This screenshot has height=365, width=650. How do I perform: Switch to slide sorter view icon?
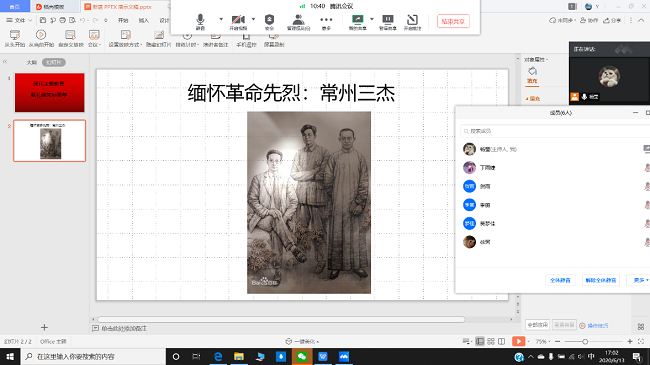[x=491, y=341]
